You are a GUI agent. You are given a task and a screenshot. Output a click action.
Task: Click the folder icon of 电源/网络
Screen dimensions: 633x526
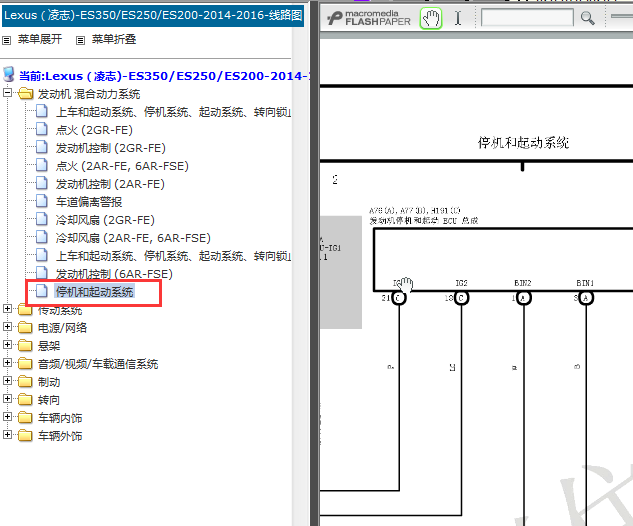pyautogui.click(x=25, y=327)
